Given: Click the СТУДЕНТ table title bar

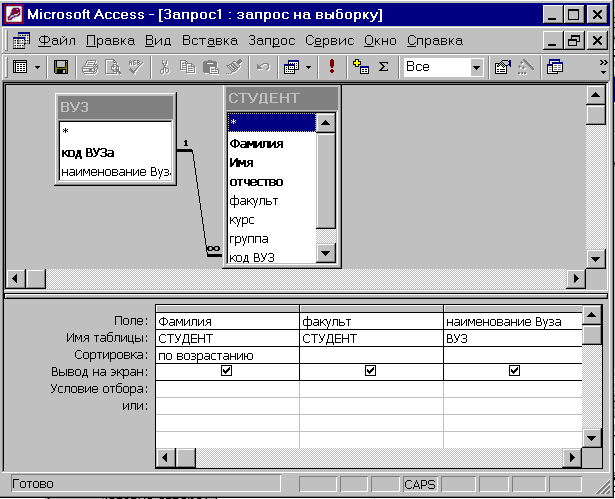Looking at the screenshot, I should click(x=282, y=98).
